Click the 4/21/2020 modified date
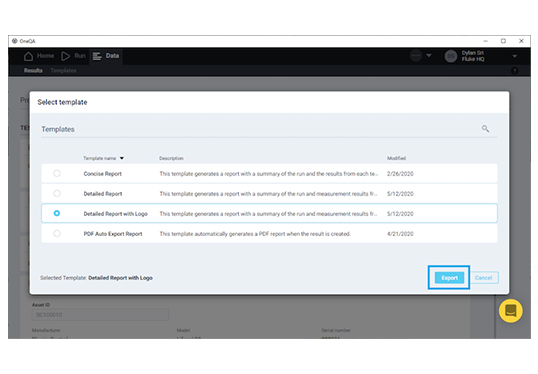This screenshot has width=538, height=374. [400, 234]
